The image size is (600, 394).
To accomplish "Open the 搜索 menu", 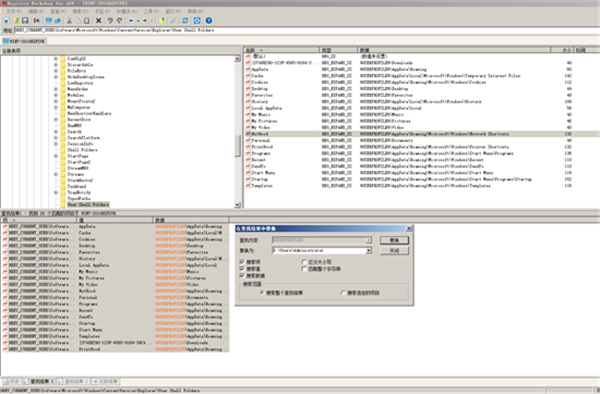I will pyautogui.click(x=80, y=11).
